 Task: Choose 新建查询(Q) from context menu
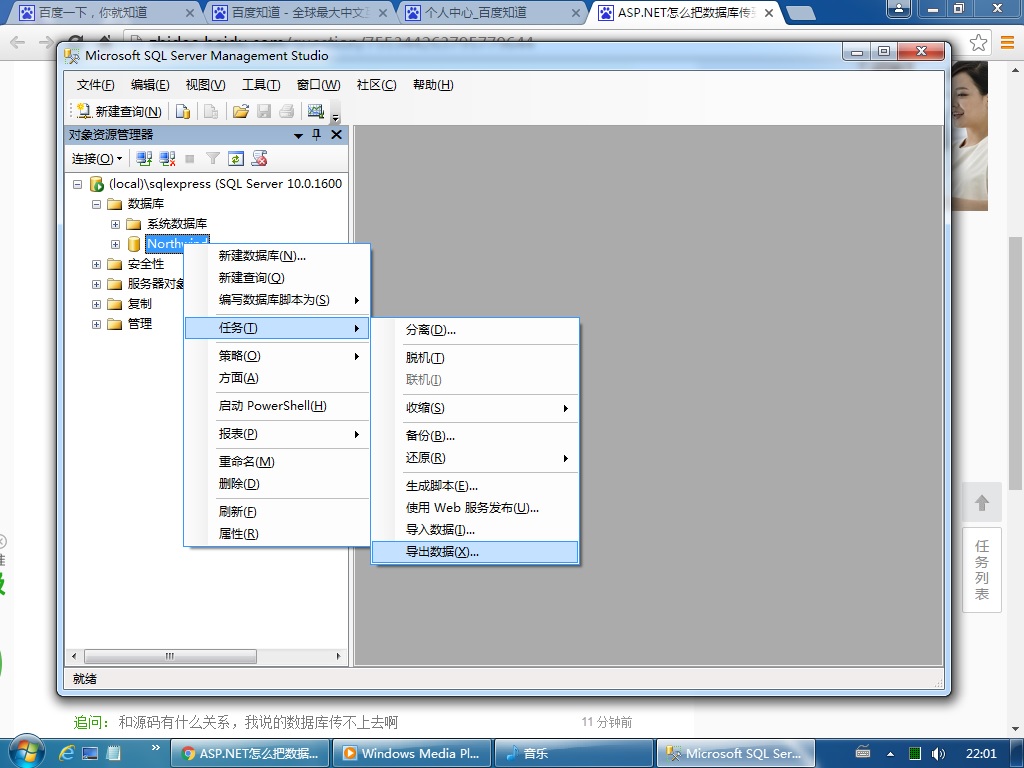pos(277,278)
